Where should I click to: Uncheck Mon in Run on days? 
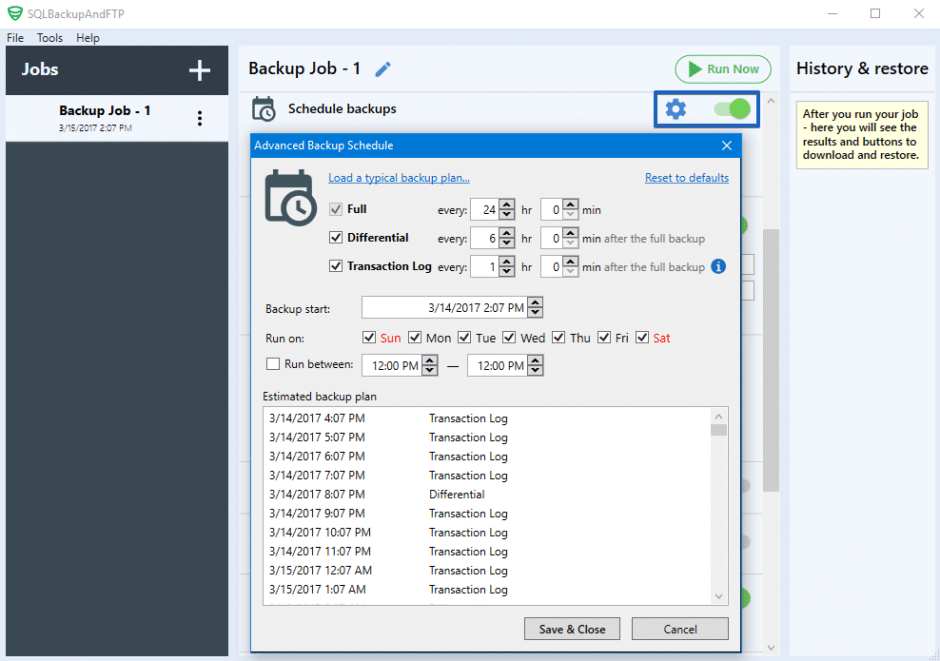[414, 337]
